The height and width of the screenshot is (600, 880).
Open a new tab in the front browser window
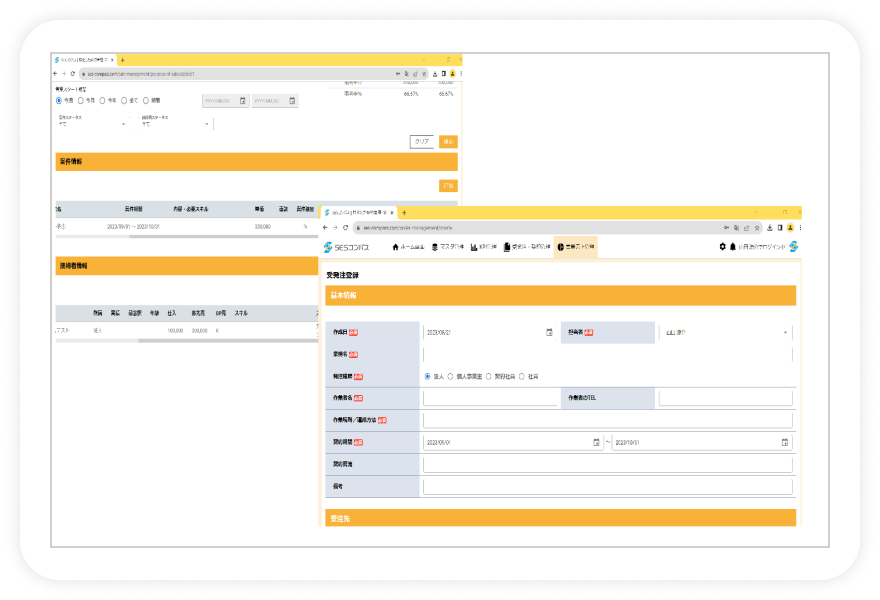pyautogui.click(x=404, y=213)
